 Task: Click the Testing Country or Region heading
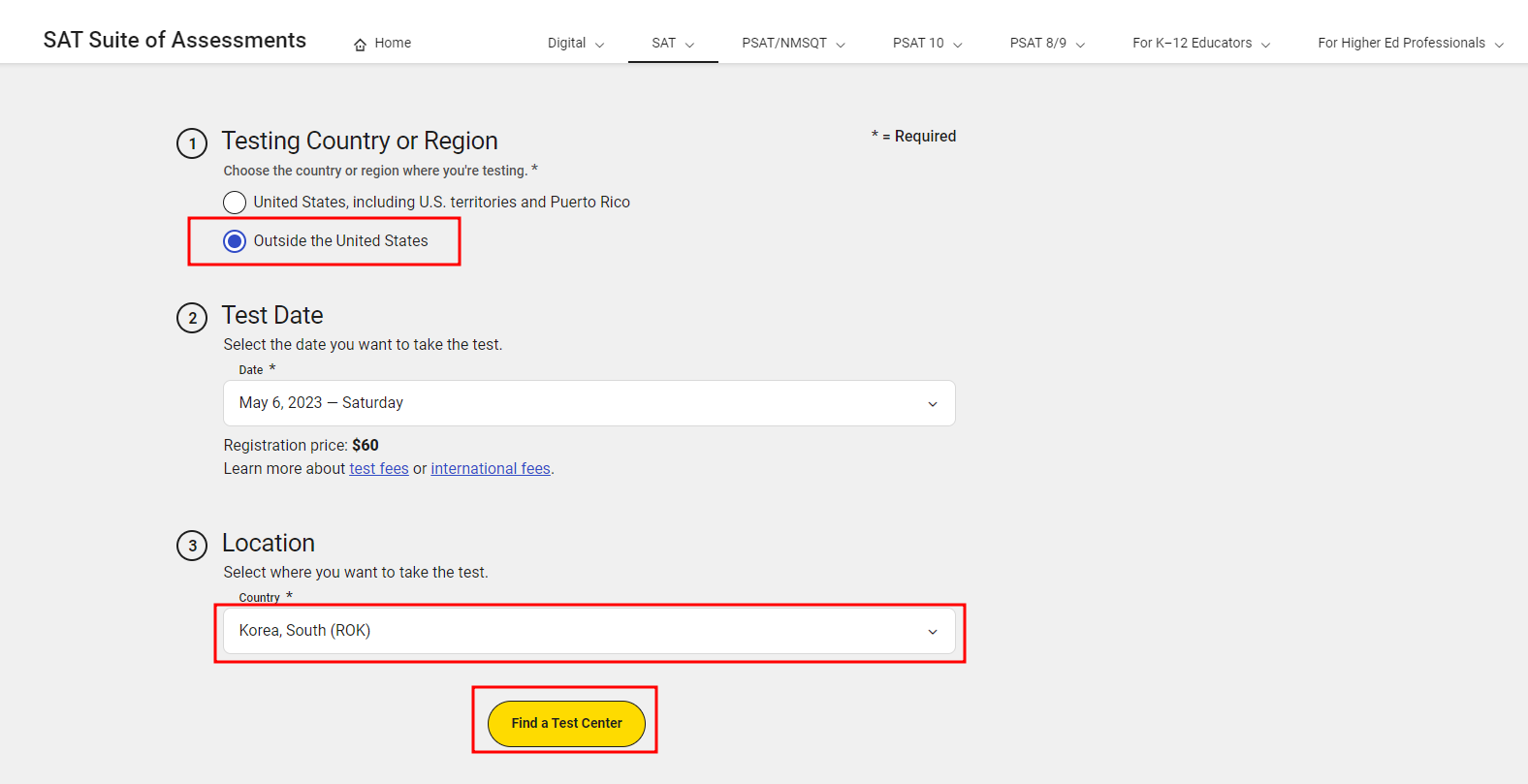(x=360, y=141)
